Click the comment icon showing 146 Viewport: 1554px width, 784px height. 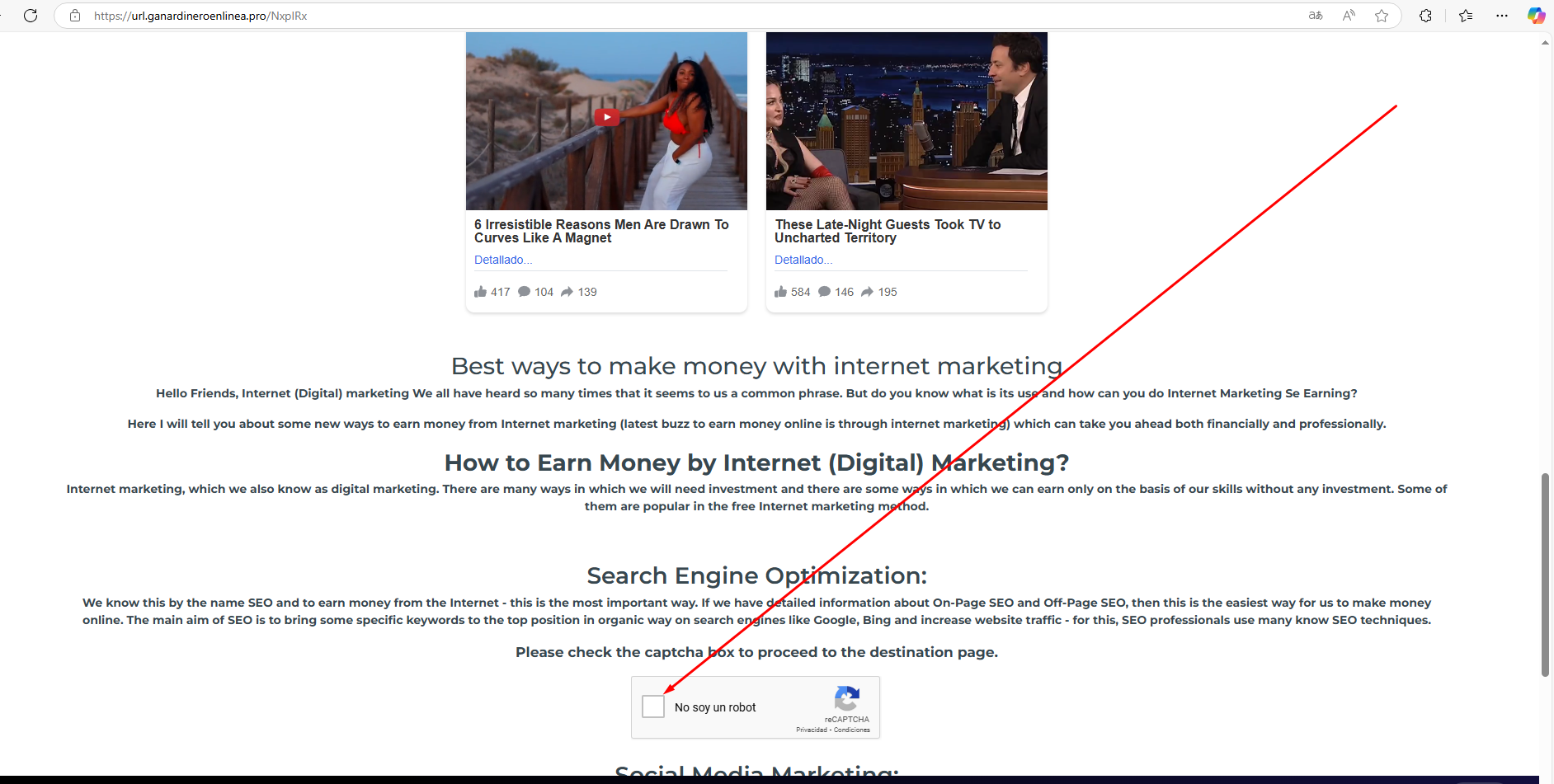tap(824, 292)
